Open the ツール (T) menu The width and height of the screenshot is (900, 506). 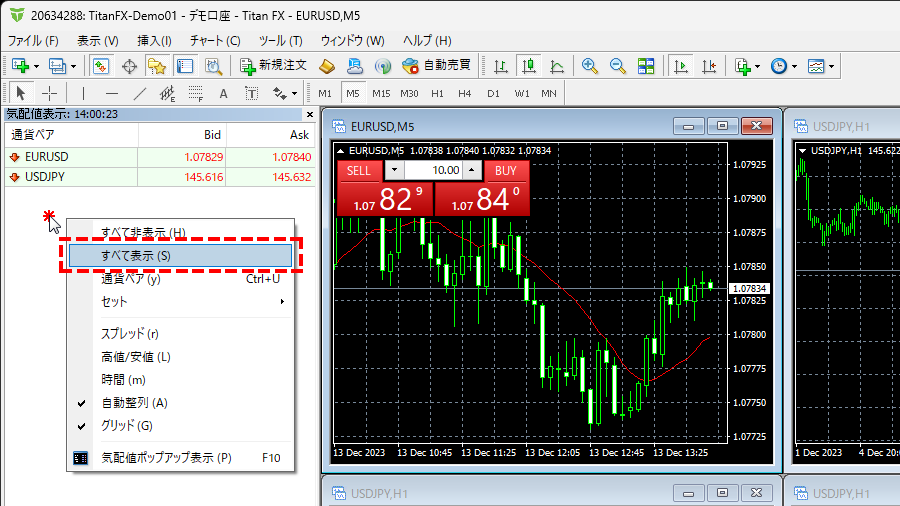(281, 41)
